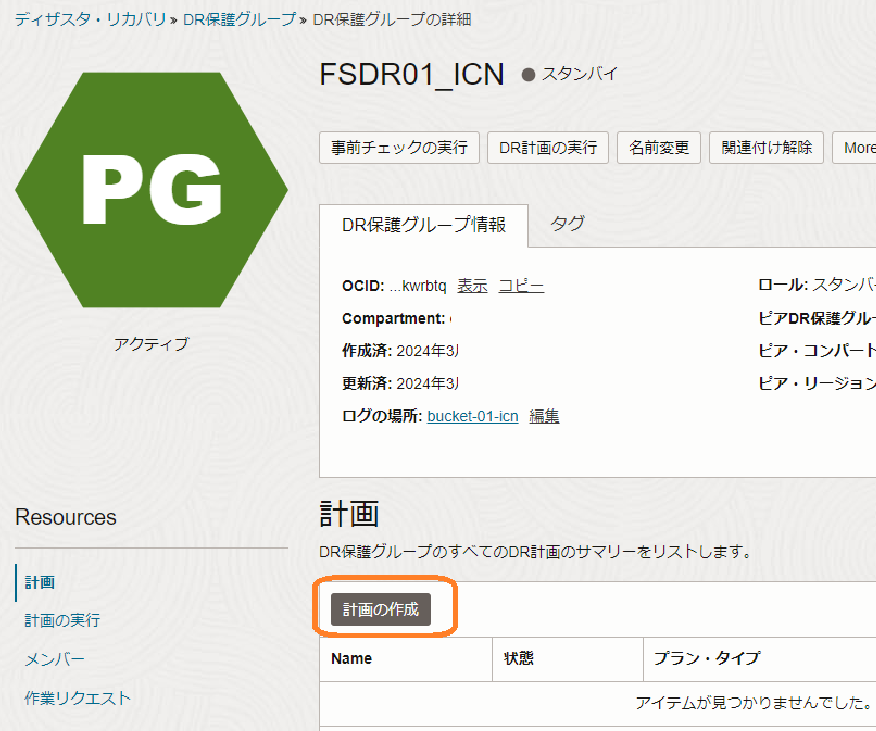Viewport: 876px width, 731px height.
Task: Switch to the タグ tab
Action: [568, 225]
